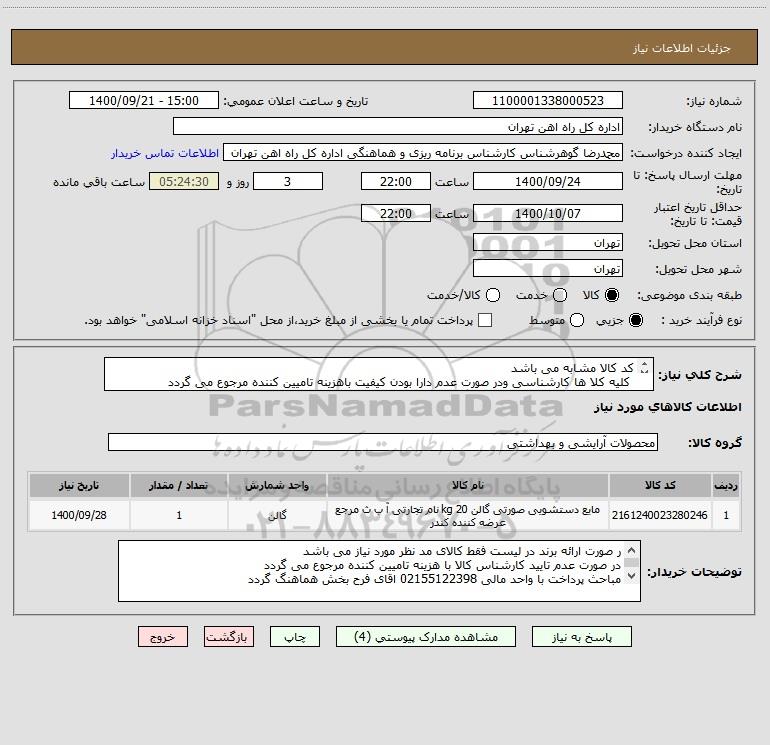Click the خروج exit button
The image size is (770, 745).
tap(163, 637)
